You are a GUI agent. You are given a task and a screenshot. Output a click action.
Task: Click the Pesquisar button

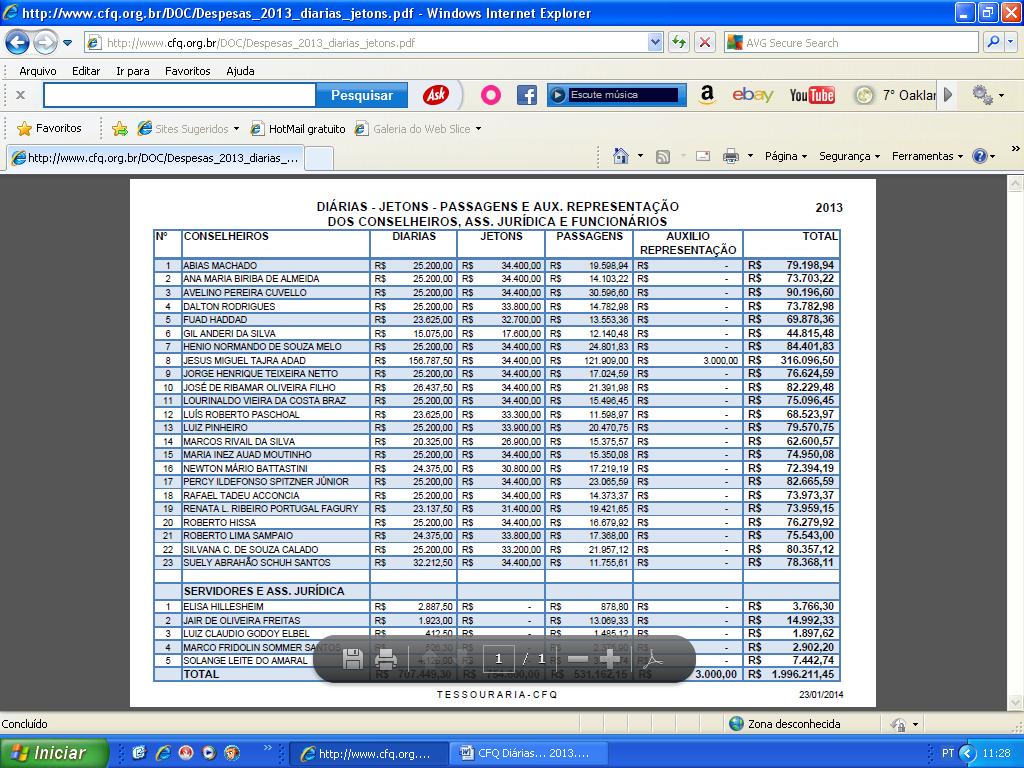362,95
